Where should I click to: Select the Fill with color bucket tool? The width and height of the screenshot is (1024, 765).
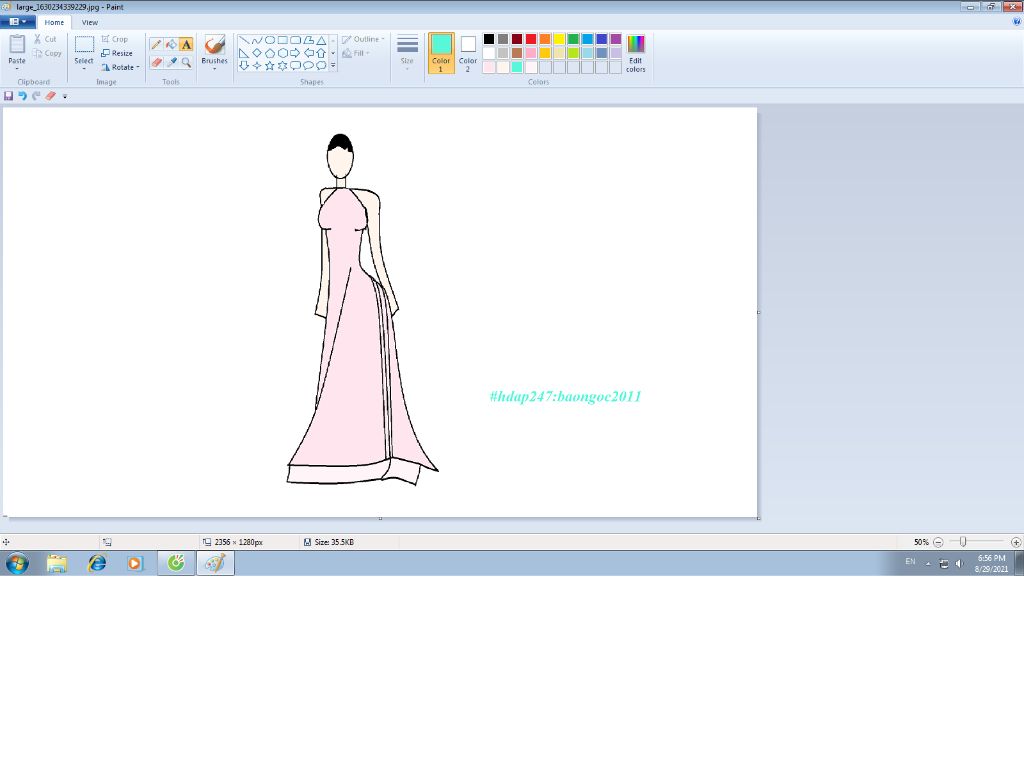(x=171, y=44)
